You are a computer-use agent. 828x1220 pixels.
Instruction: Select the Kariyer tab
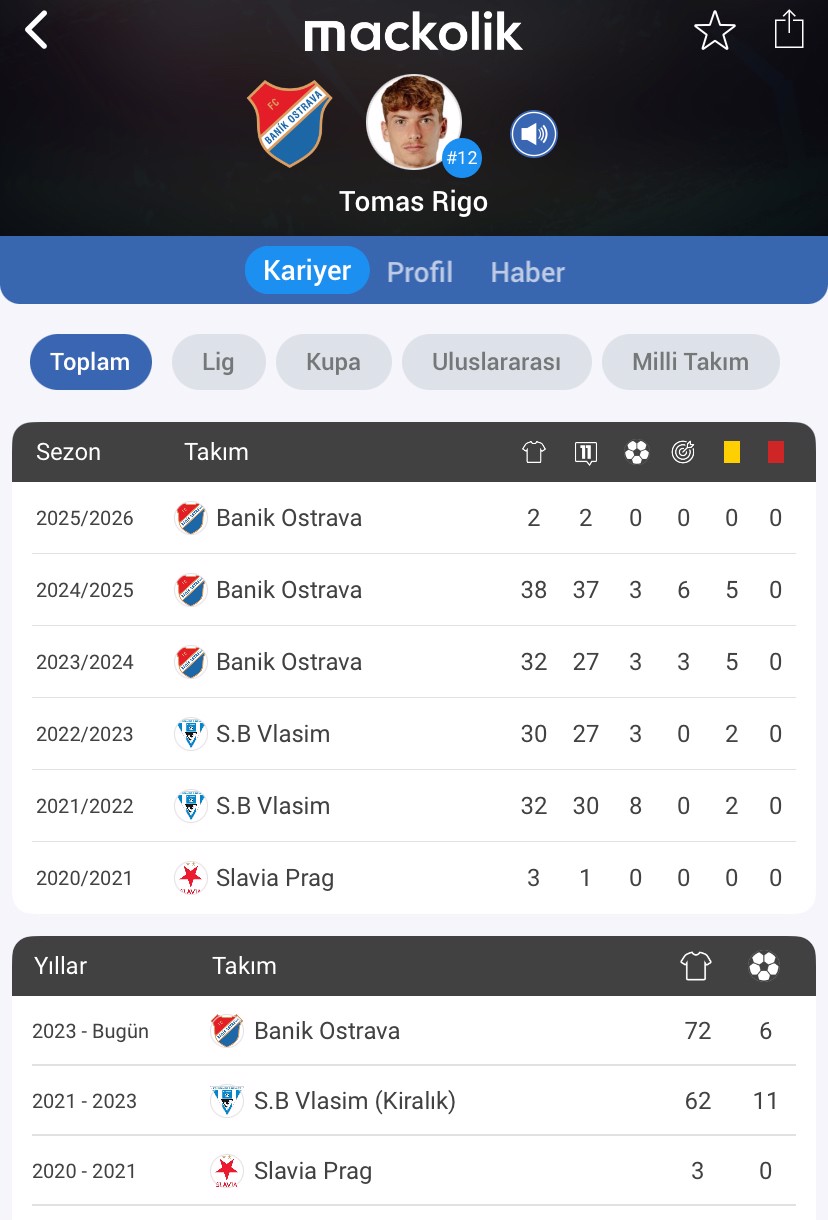[307, 270]
